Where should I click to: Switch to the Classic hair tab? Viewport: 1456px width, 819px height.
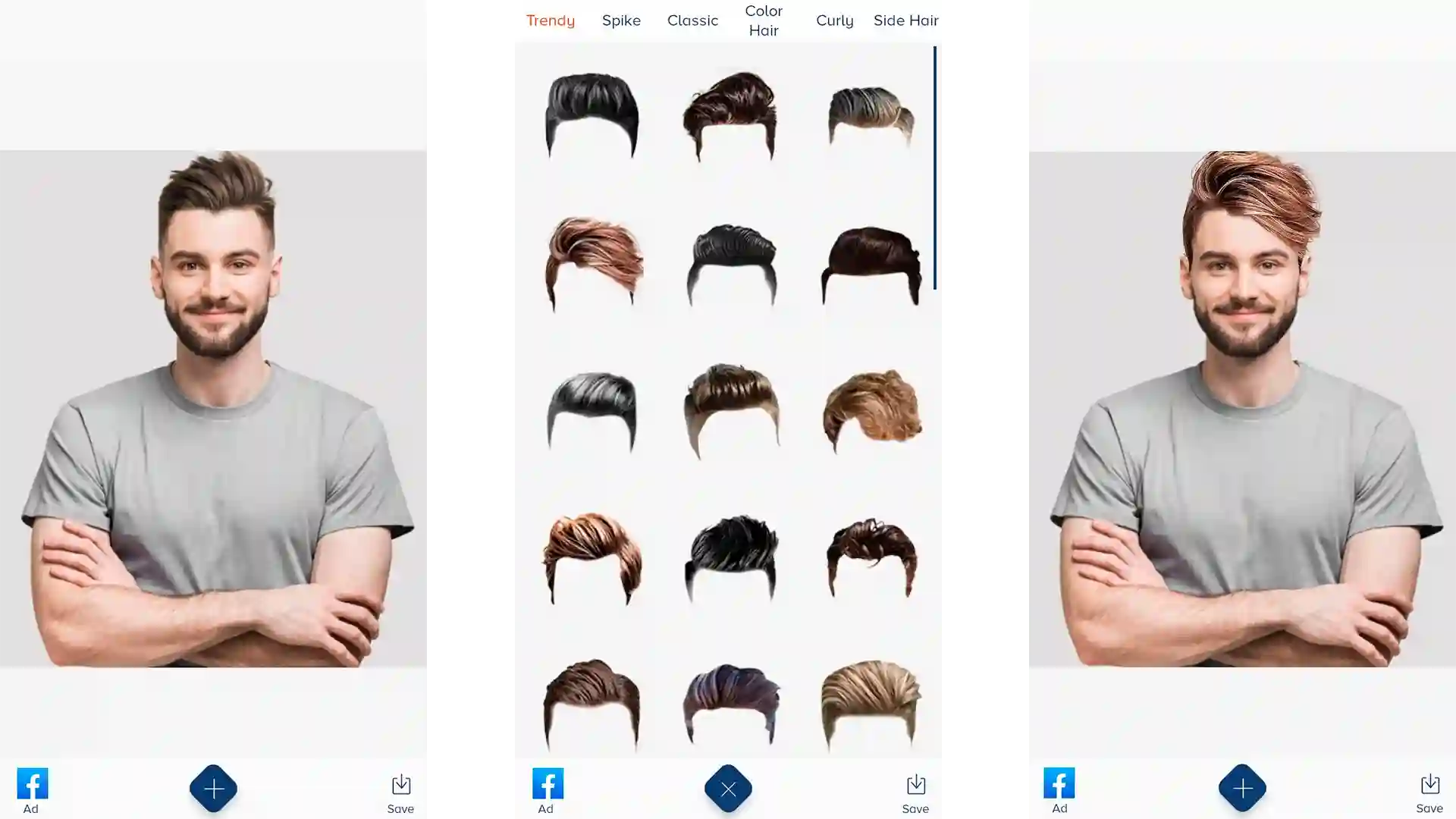[693, 20]
